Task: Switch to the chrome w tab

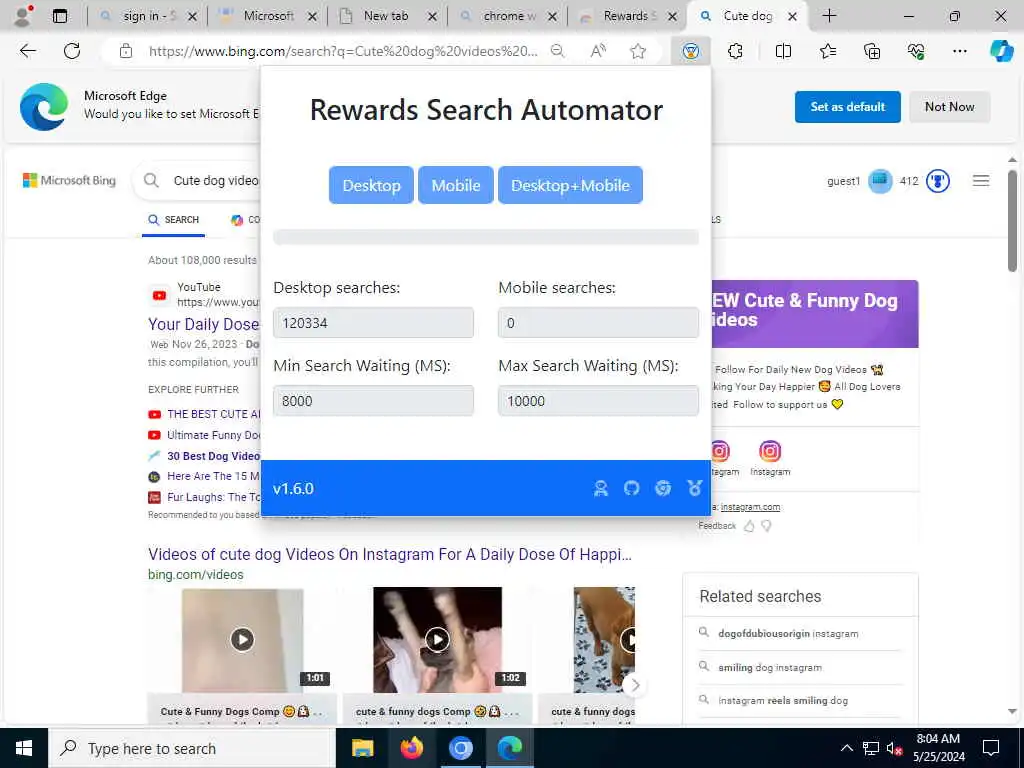Action: pyautogui.click(x=508, y=16)
